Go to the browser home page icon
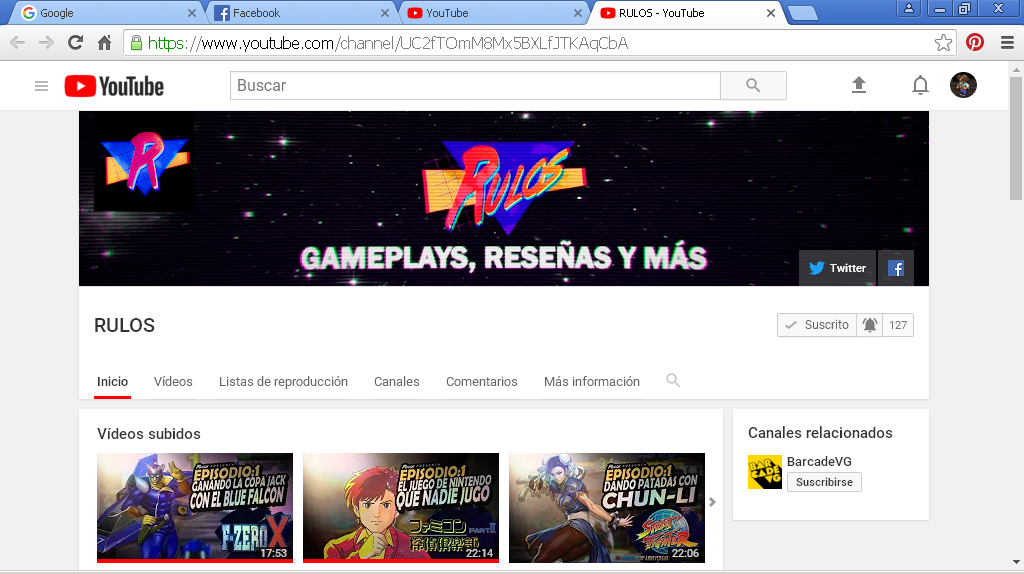This screenshot has width=1024, height=574. click(x=104, y=43)
